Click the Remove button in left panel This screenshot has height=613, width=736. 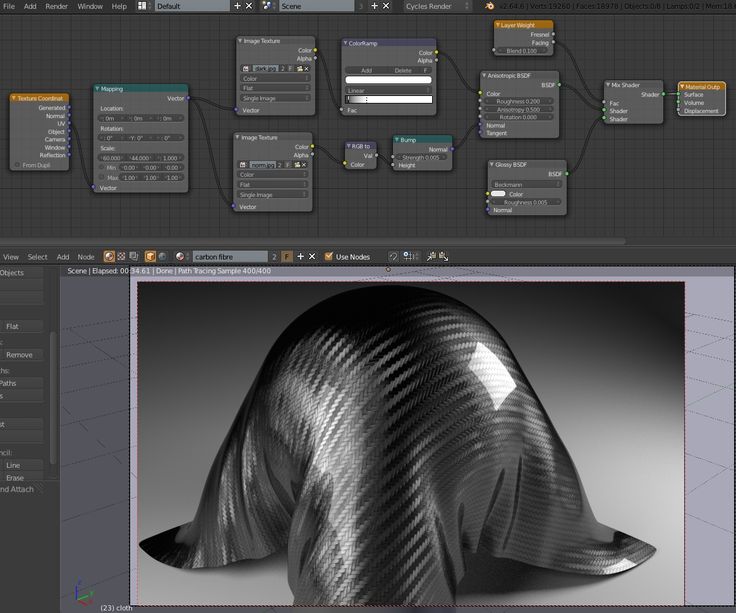[20, 355]
